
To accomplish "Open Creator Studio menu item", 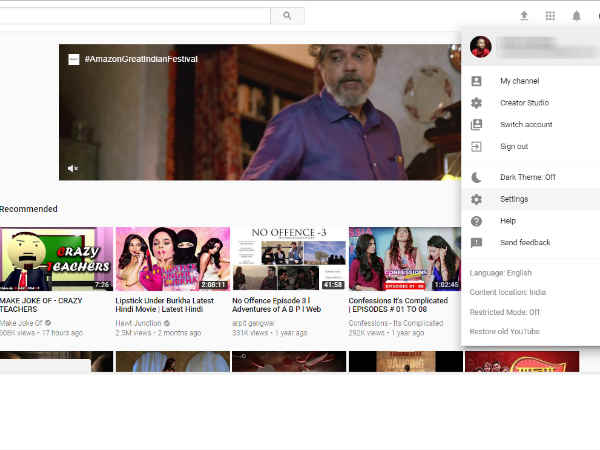I will [x=531, y=103].
